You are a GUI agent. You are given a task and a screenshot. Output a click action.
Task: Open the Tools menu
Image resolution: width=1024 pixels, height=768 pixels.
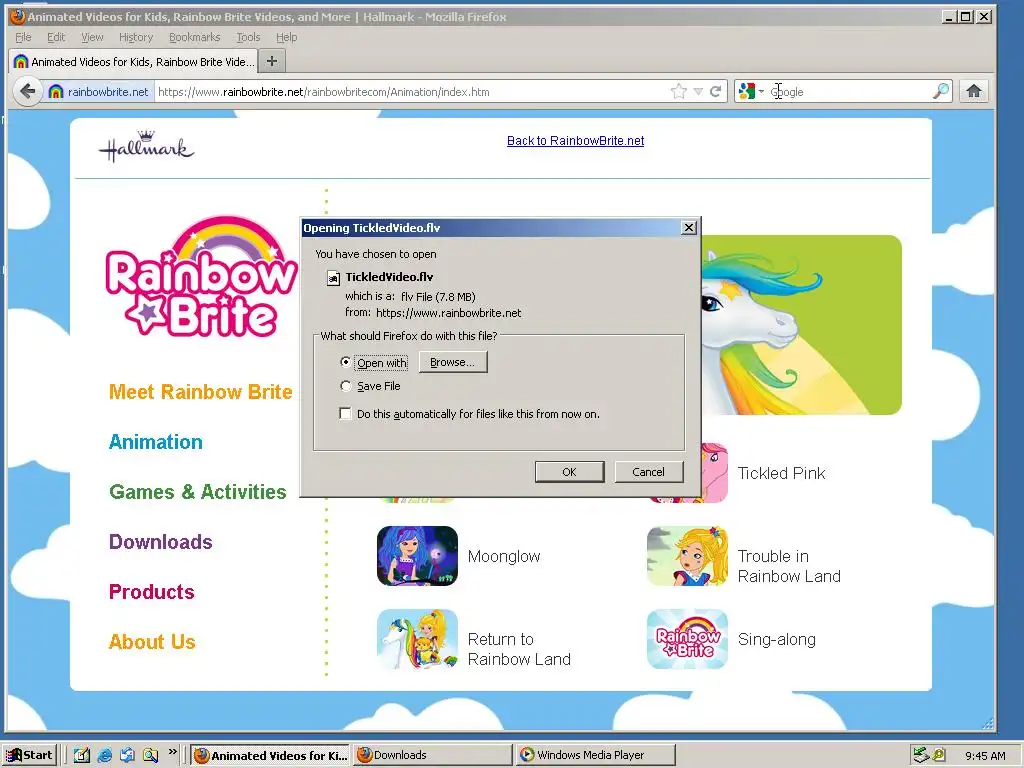pyautogui.click(x=248, y=37)
